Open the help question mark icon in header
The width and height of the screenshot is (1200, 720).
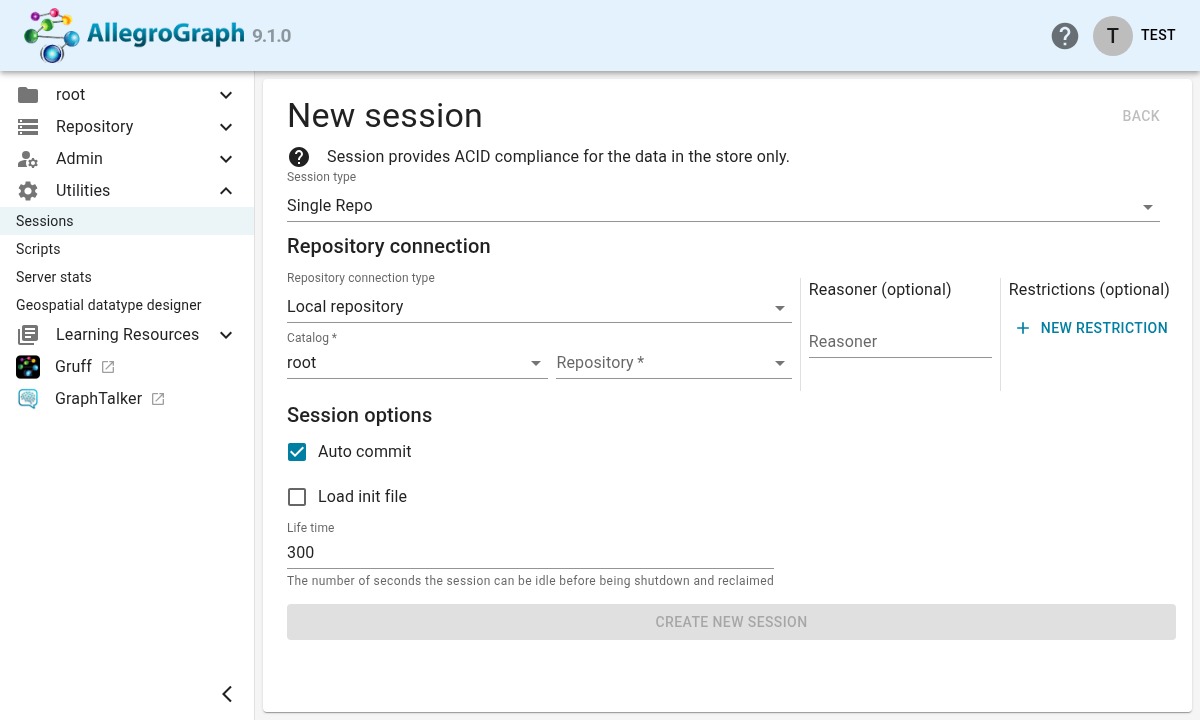1065,36
